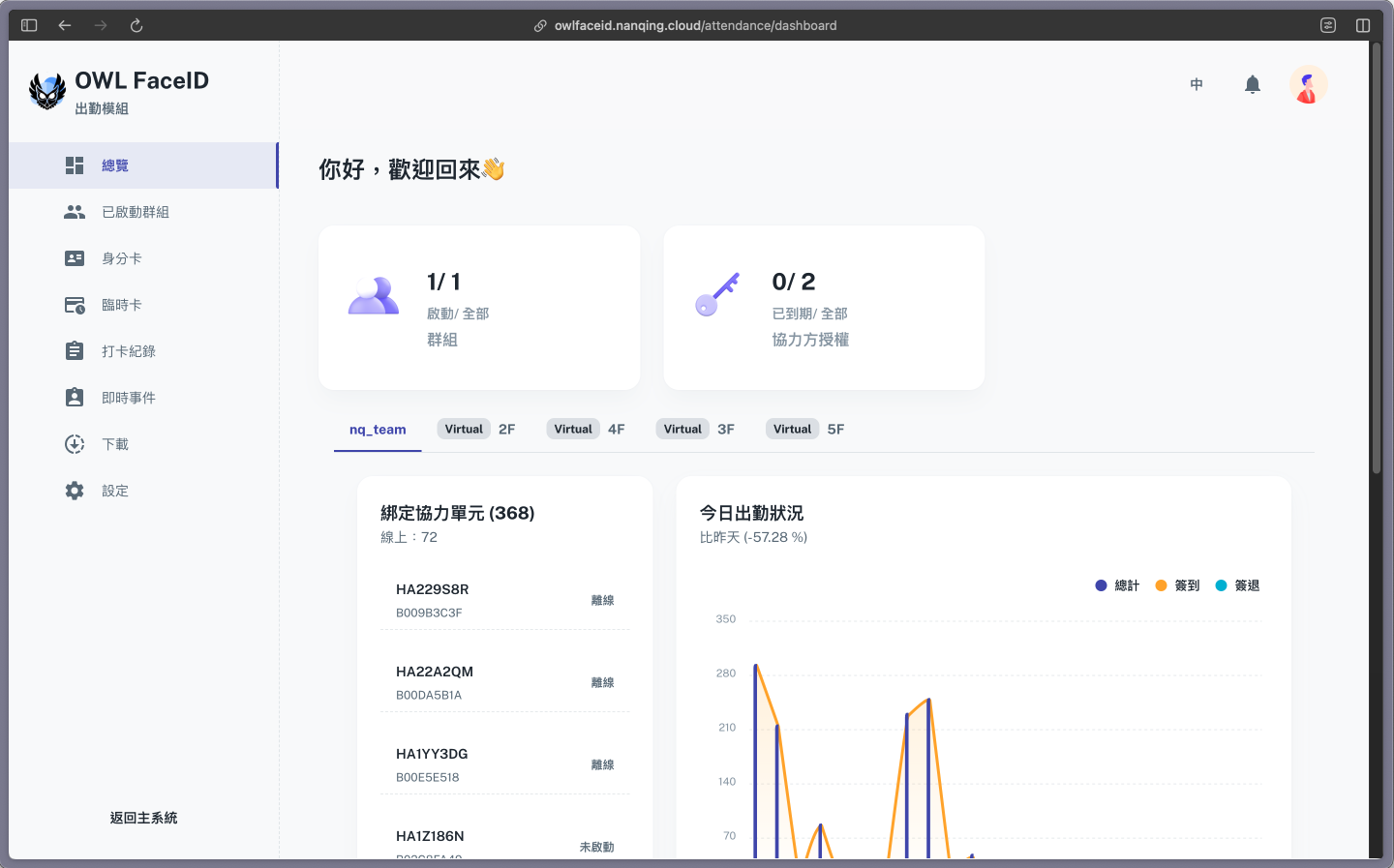Viewport: 1394px width, 868px height.
Task: Open 打卡紀錄 in the sidebar menu
Action: (129, 351)
